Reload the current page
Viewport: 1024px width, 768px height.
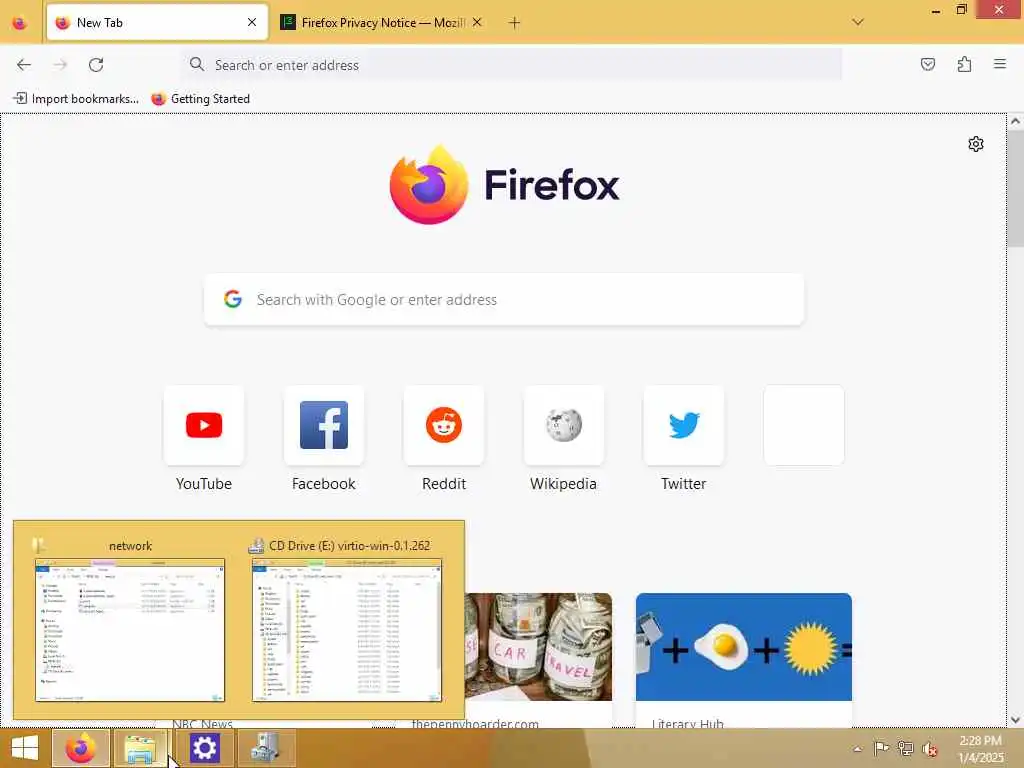tap(96, 65)
